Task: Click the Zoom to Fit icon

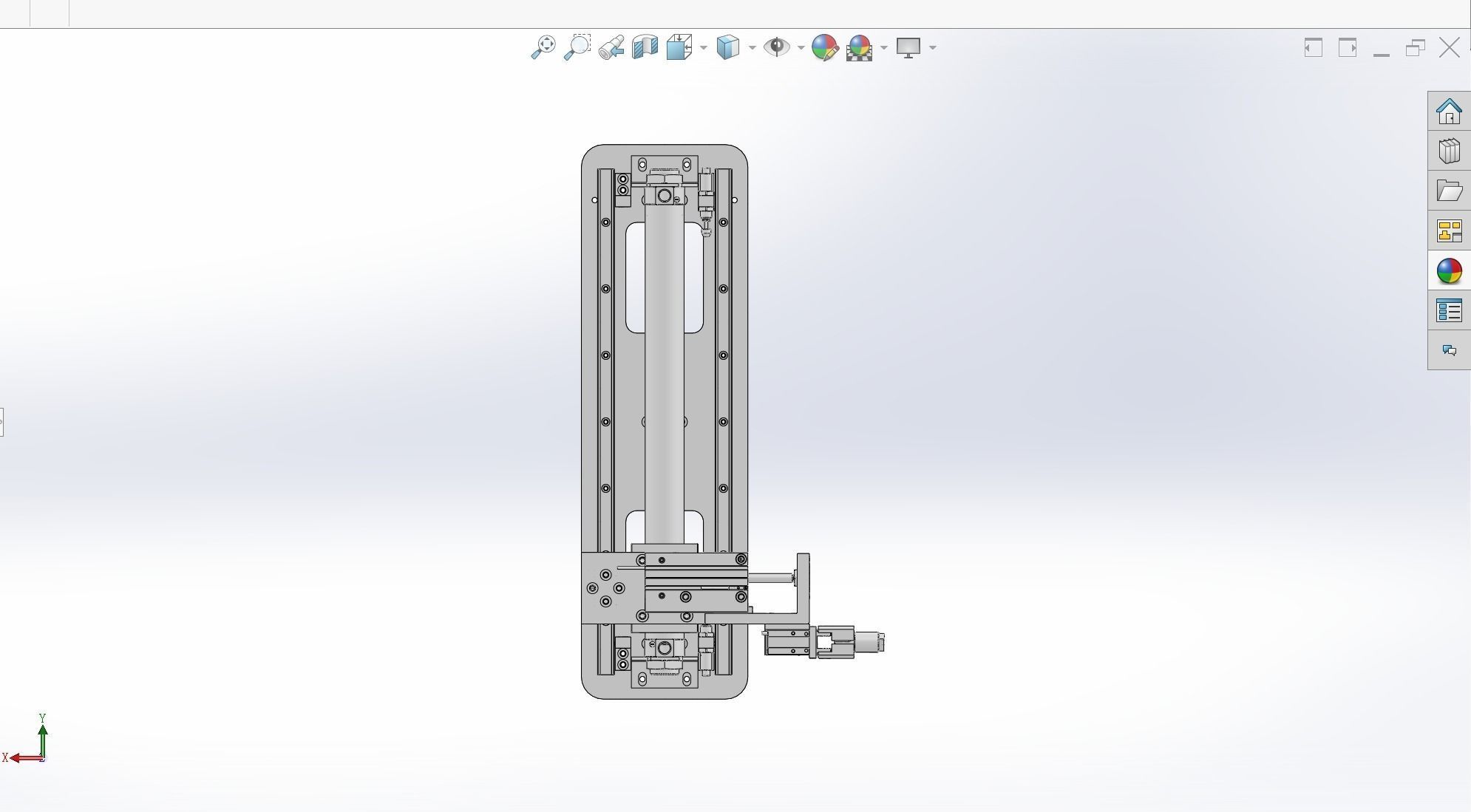Action: click(x=543, y=47)
